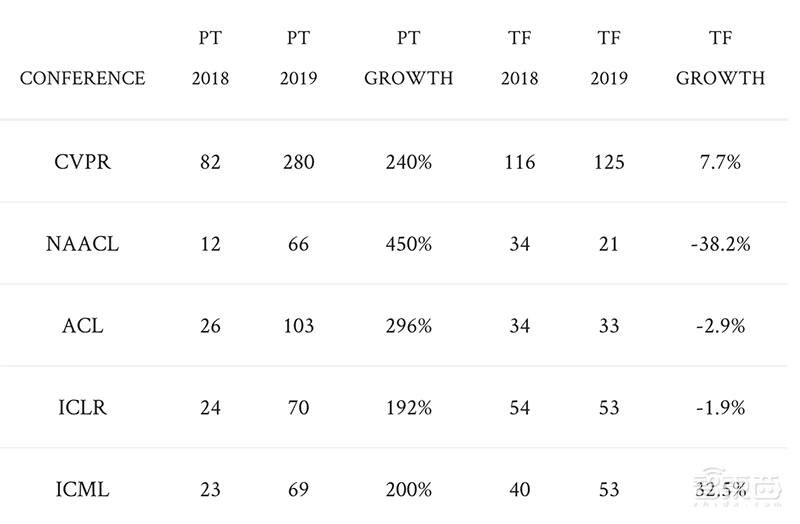Click ACL's PT 2019 value 103

(x=297, y=326)
